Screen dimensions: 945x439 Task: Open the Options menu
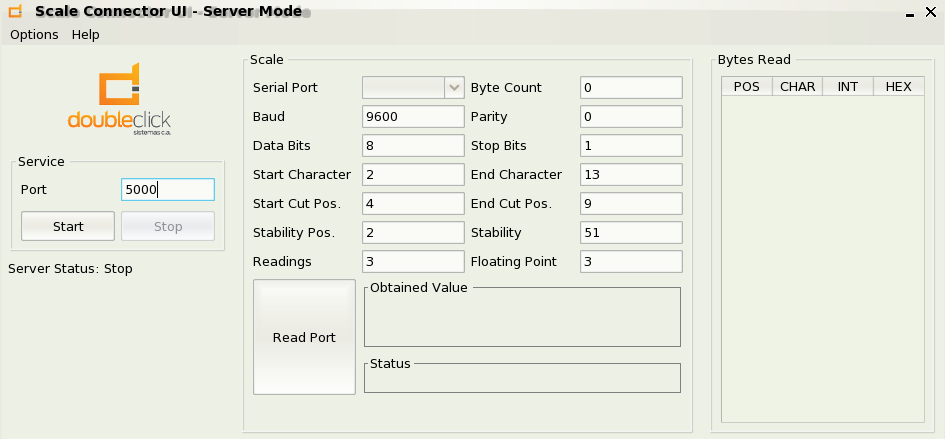point(34,34)
